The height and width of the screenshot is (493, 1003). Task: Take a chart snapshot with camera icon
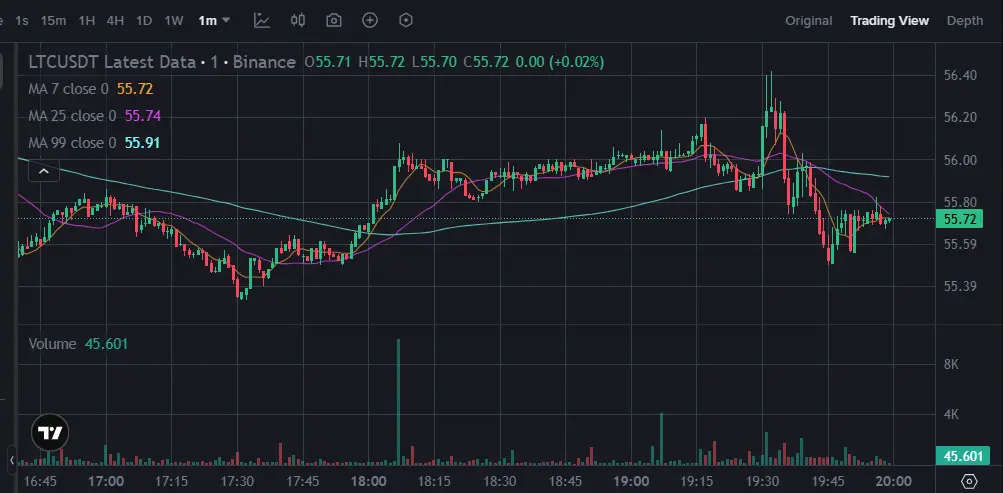333,20
